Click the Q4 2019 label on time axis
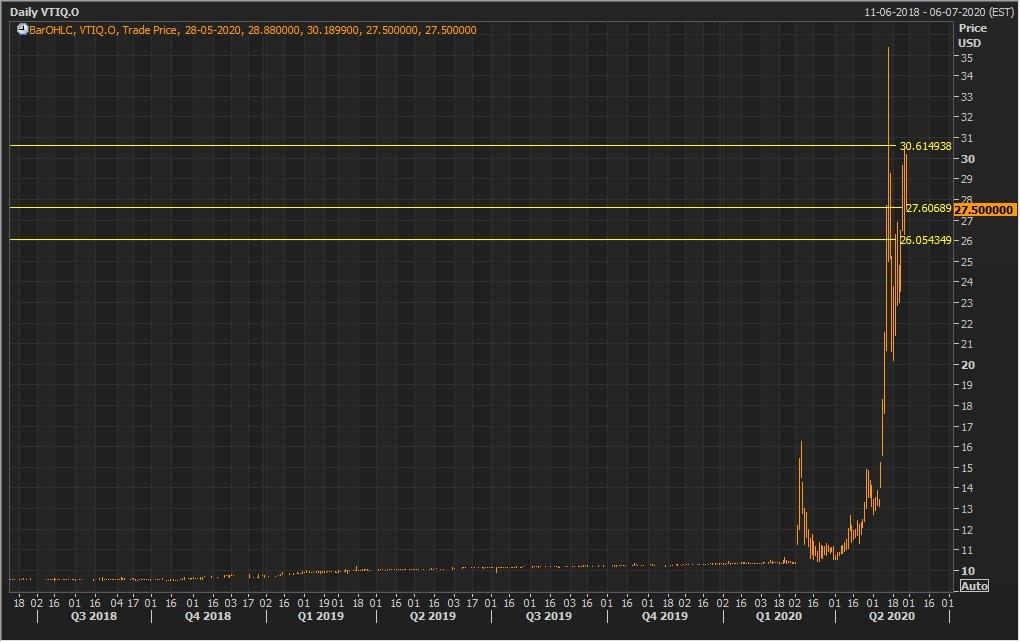The width and height of the screenshot is (1020, 642). 663,617
